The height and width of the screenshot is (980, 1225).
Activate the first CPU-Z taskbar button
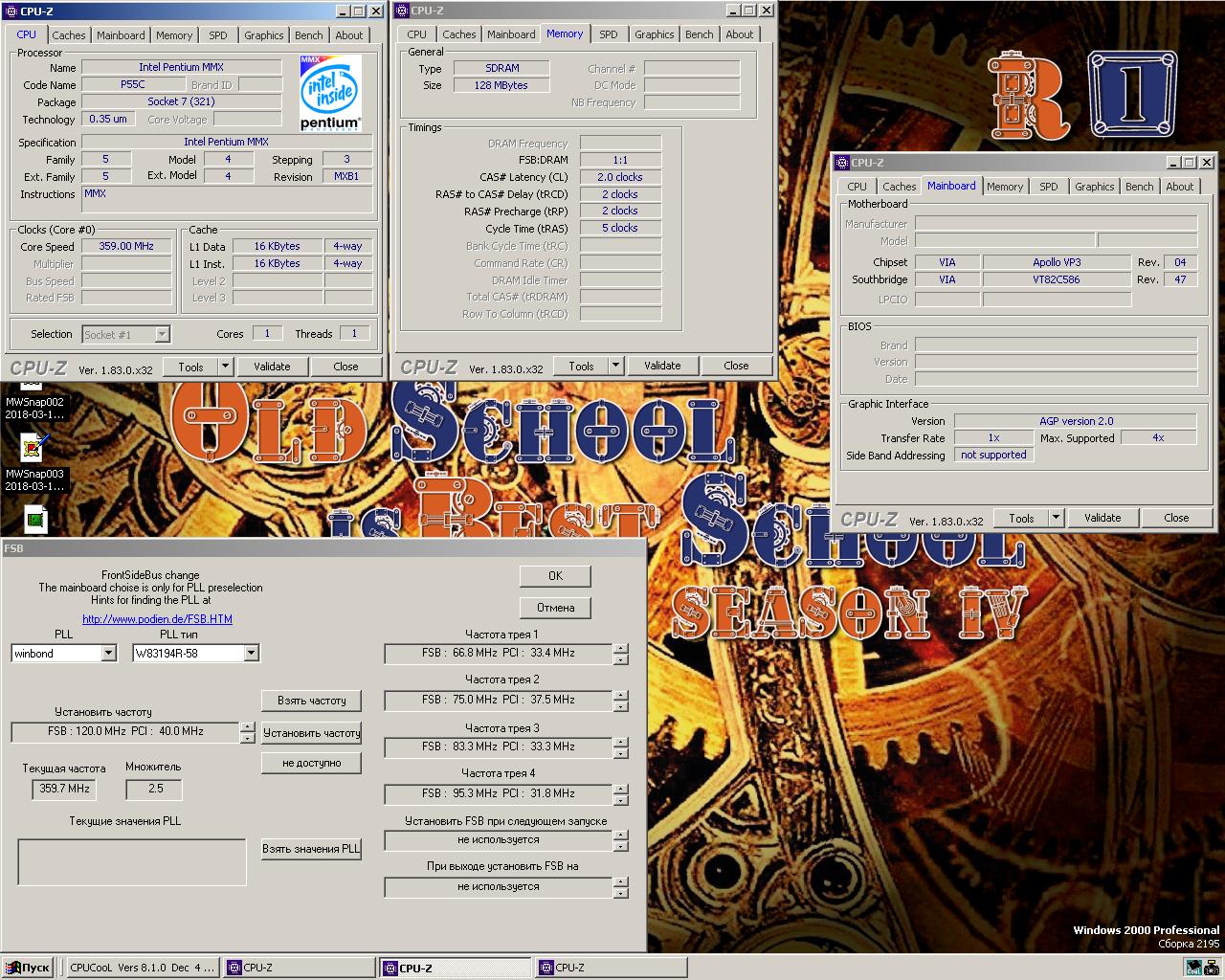(300, 968)
